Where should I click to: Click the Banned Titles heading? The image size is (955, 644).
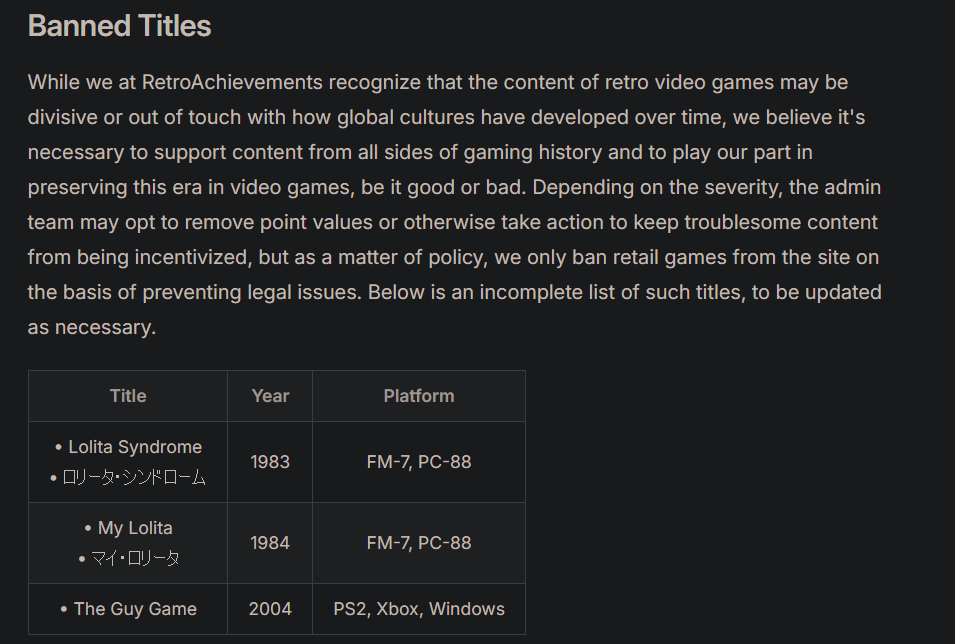(119, 26)
